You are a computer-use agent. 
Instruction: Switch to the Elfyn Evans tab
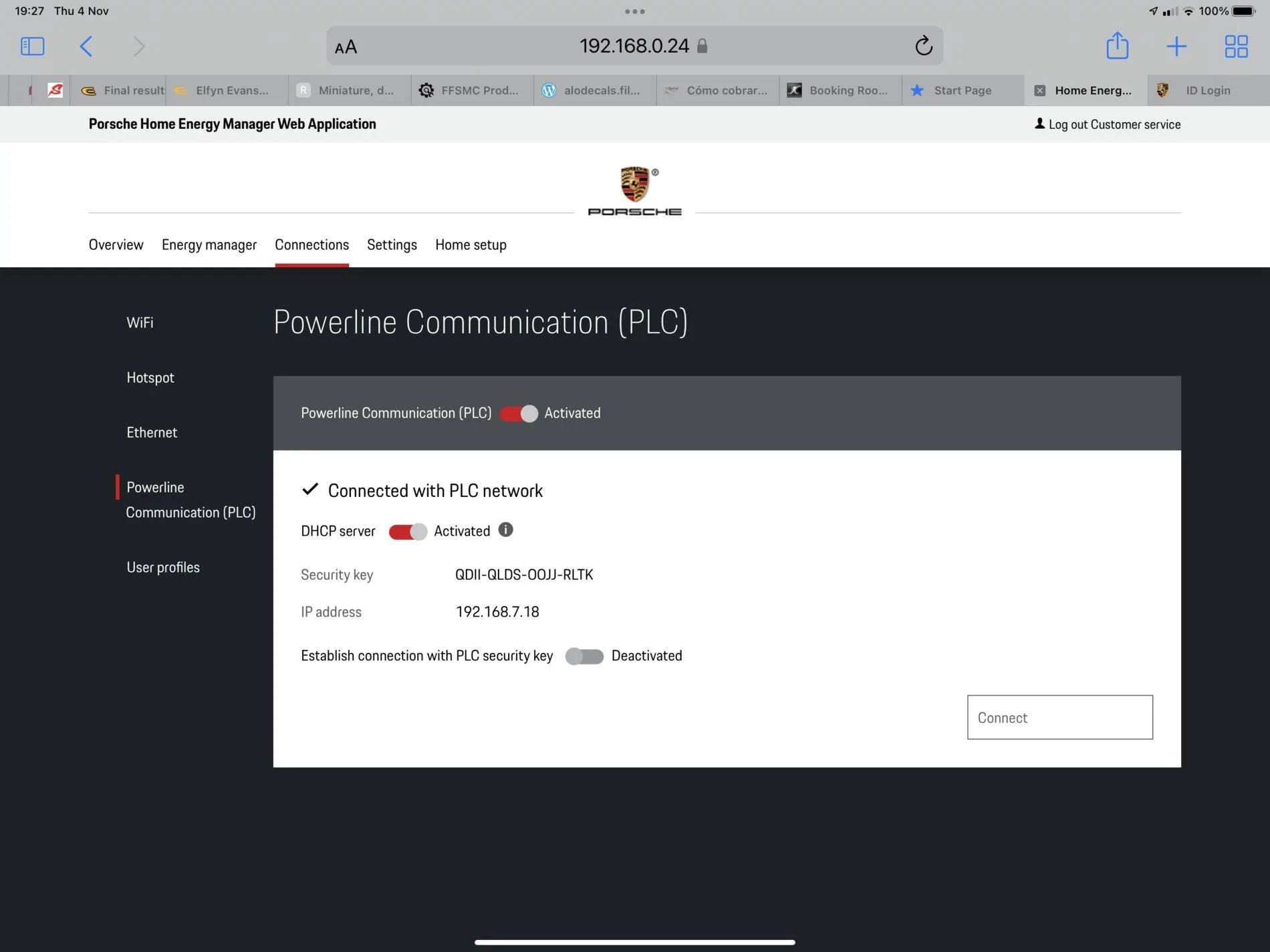[227, 90]
